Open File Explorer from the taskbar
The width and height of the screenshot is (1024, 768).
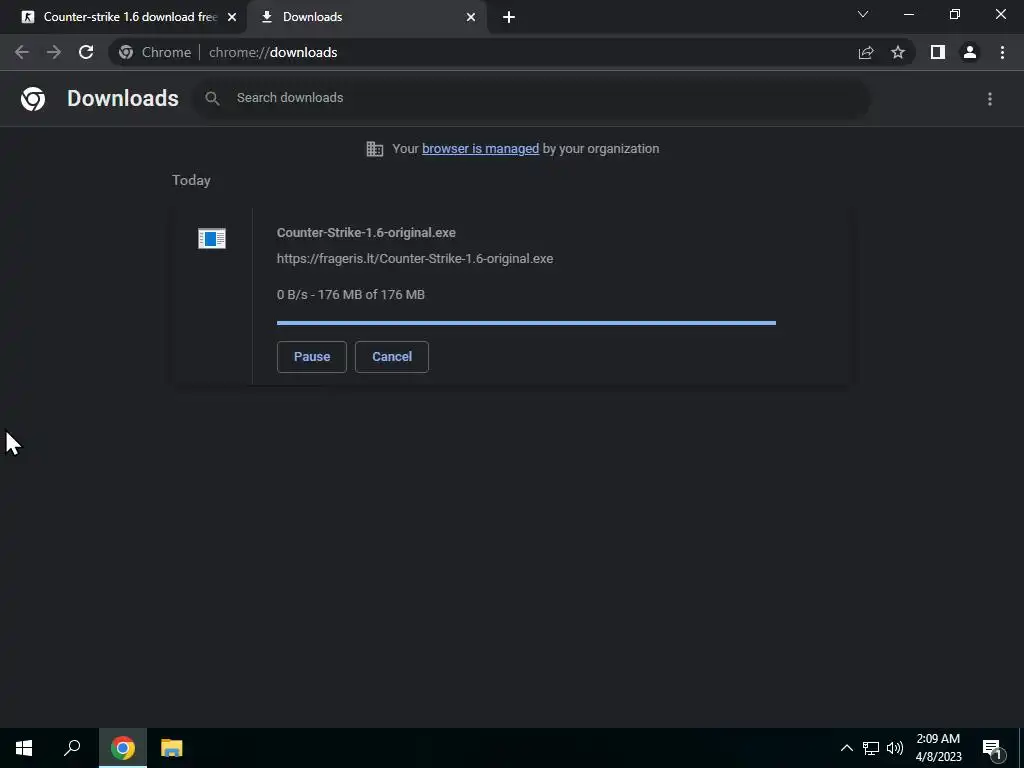tap(171, 748)
